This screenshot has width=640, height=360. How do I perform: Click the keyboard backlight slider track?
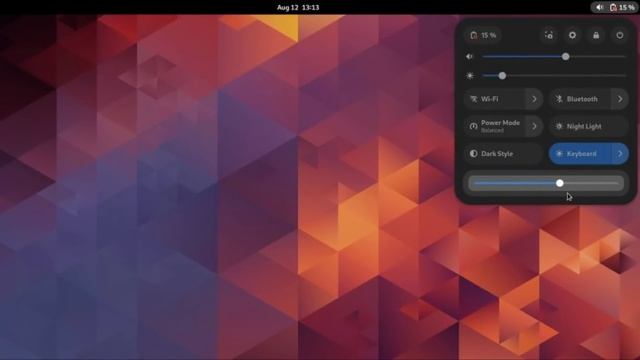point(546,183)
